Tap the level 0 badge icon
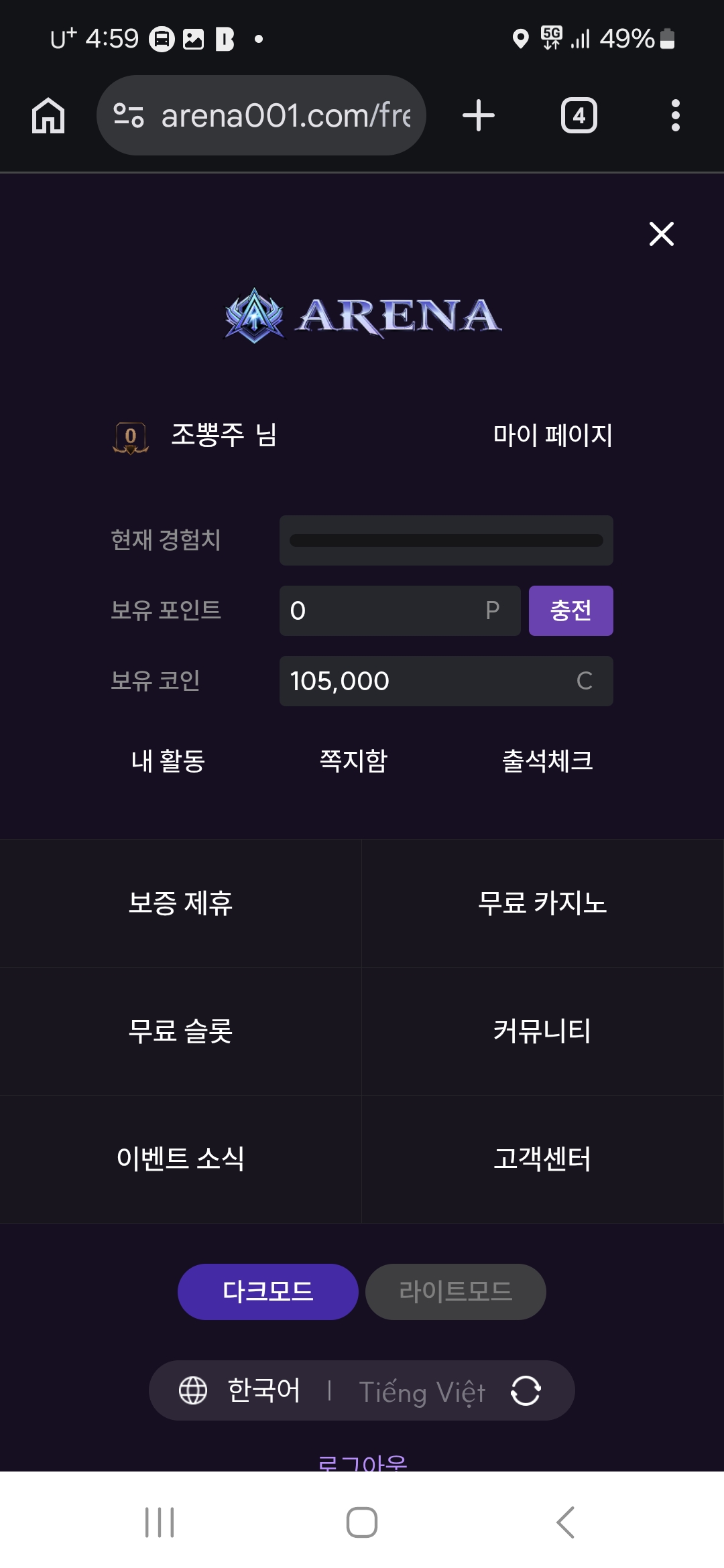The height and width of the screenshot is (1568, 724). tap(131, 437)
